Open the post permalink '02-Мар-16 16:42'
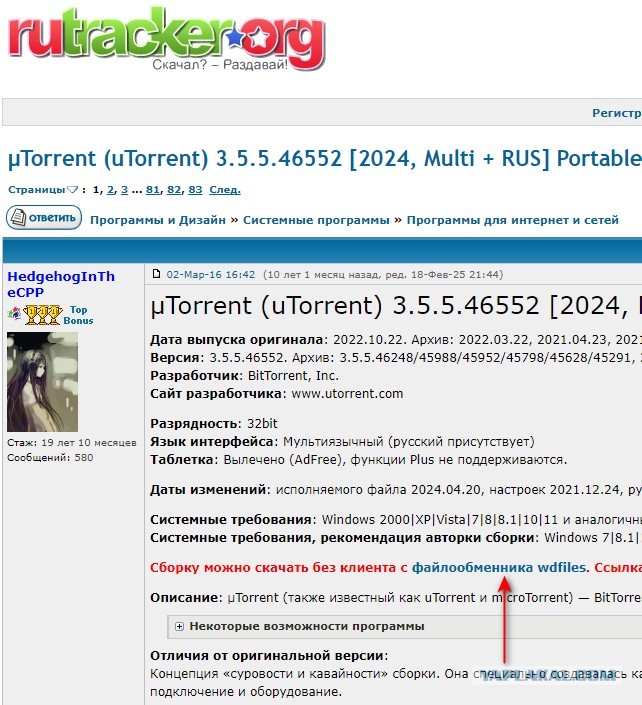 pos(210,274)
